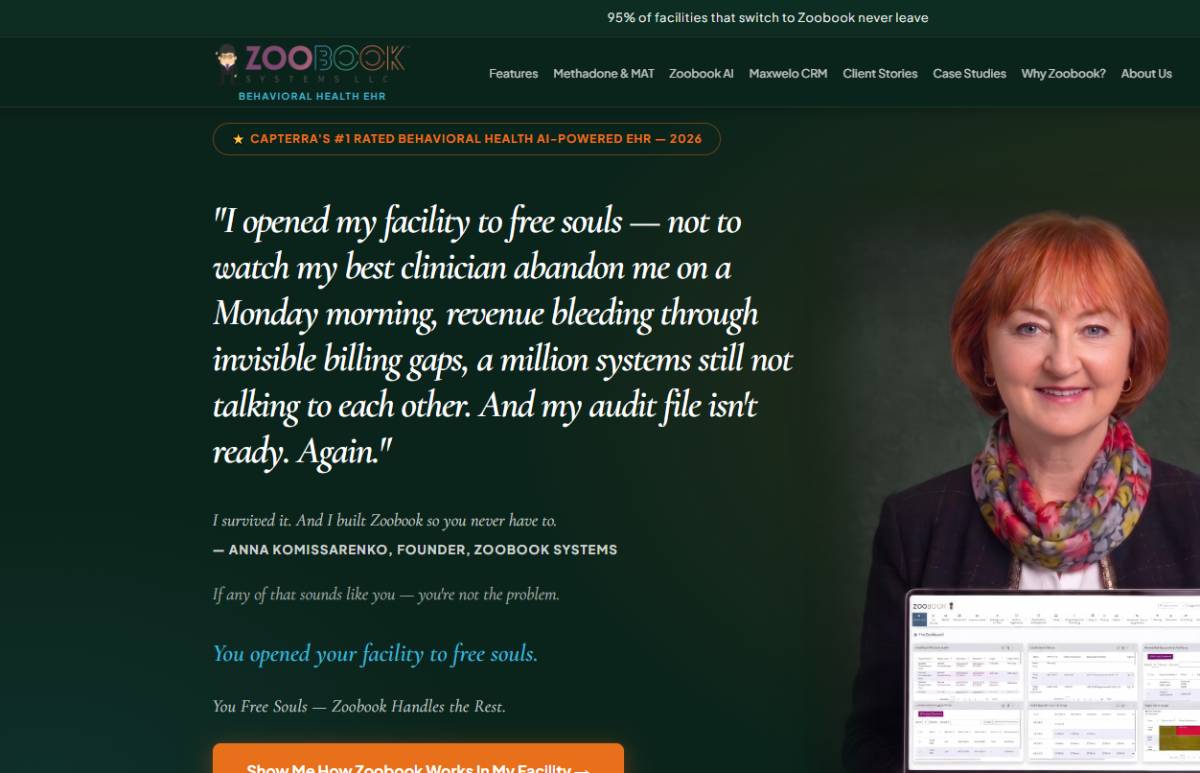The image size is (1200, 773).
Task: Click the Zoobook Systems logo
Action: 312,64
